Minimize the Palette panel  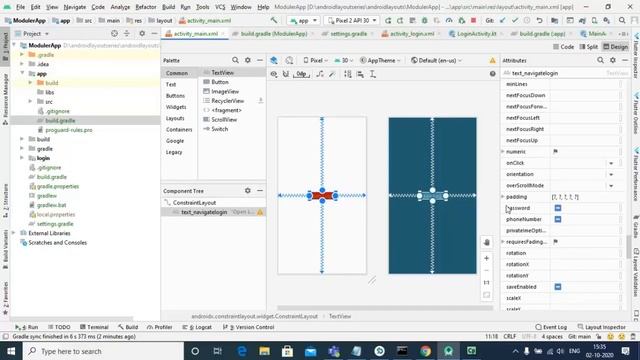coord(260,60)
